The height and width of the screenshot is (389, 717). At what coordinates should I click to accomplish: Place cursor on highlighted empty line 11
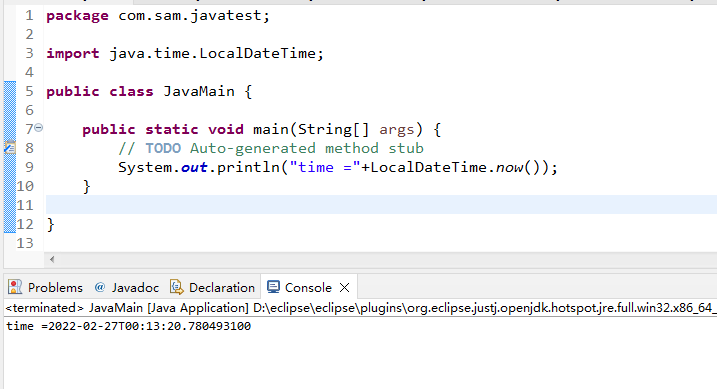tap(381, 204)
